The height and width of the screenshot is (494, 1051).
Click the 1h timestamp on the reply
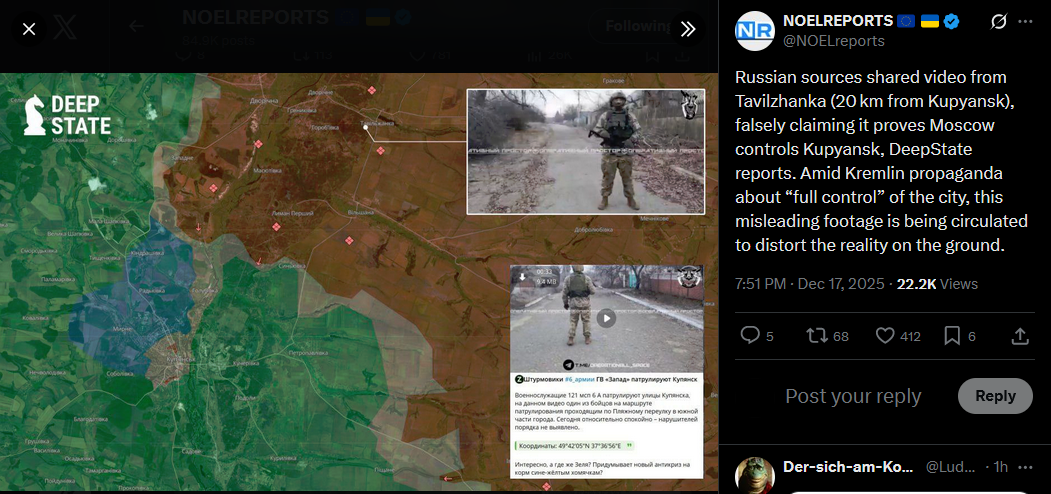(x=1001, y=467)
